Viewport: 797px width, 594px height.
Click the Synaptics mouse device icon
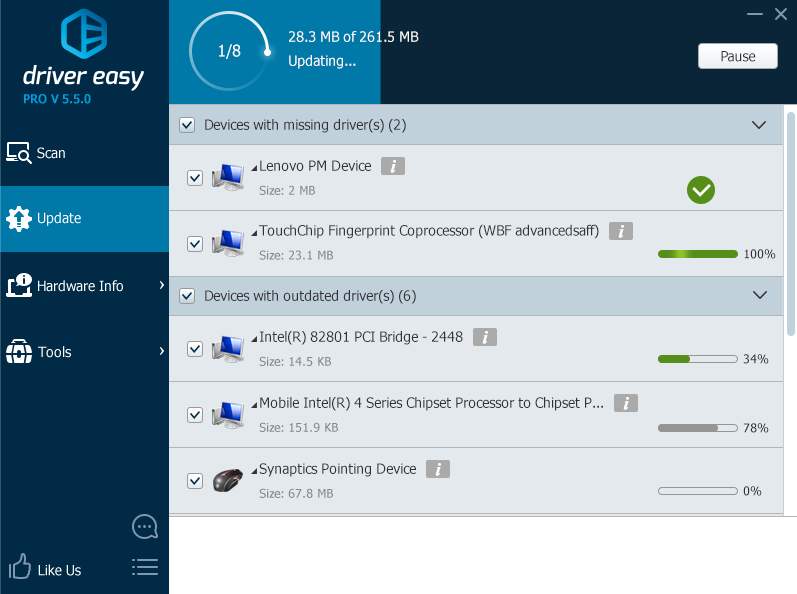pyautogui.click(x=228, y=480)
